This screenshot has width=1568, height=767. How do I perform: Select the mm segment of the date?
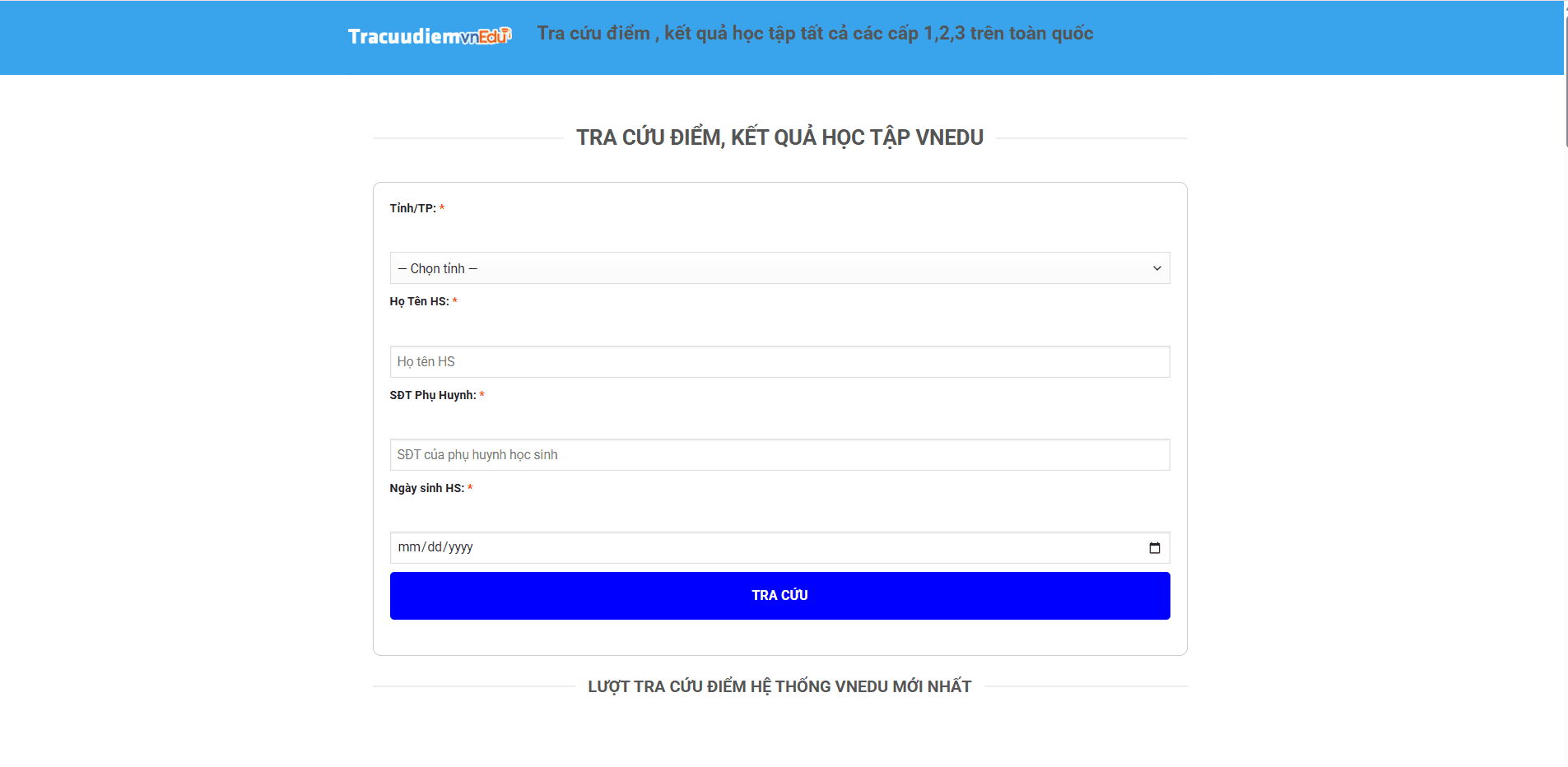(x=409, y=547)
